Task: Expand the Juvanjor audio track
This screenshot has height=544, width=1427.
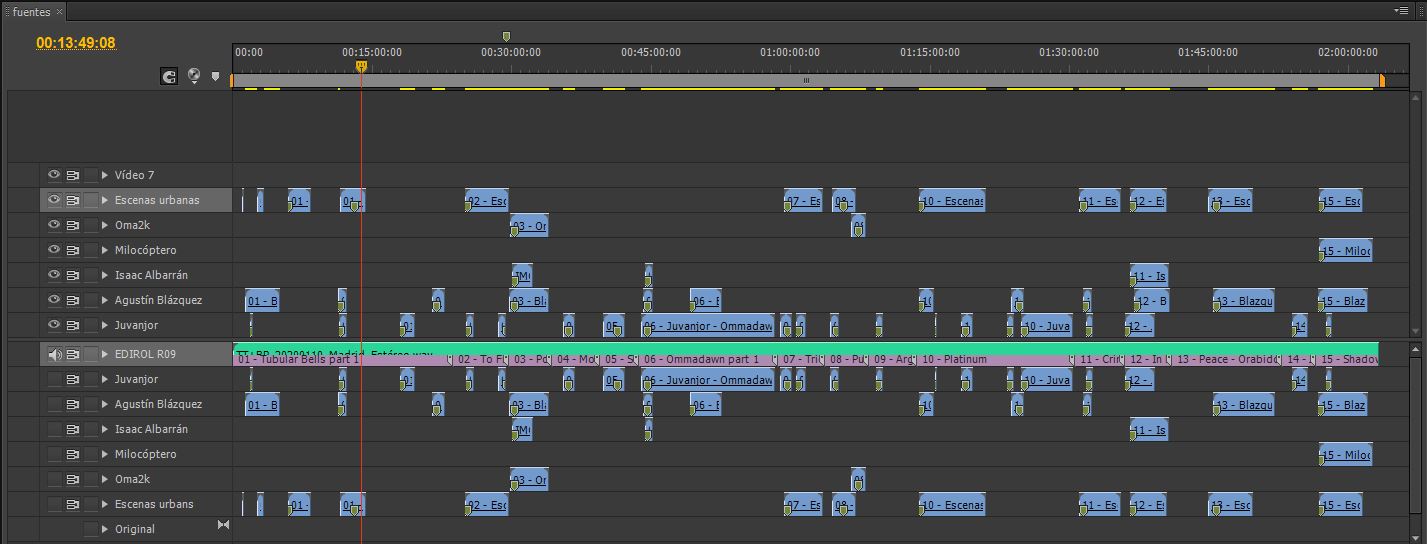Action: 105,379
